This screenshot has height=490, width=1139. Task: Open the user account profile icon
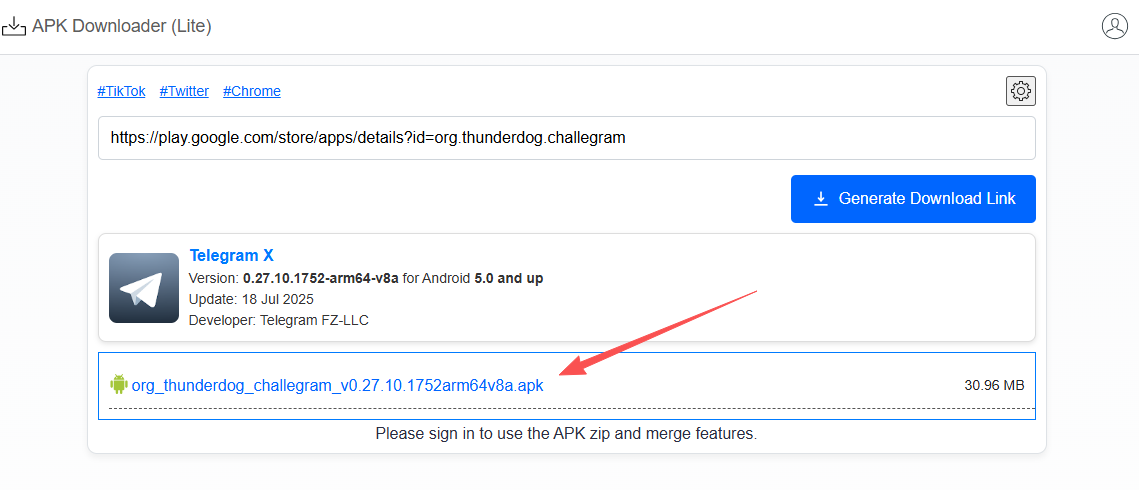coord(1114,26)
